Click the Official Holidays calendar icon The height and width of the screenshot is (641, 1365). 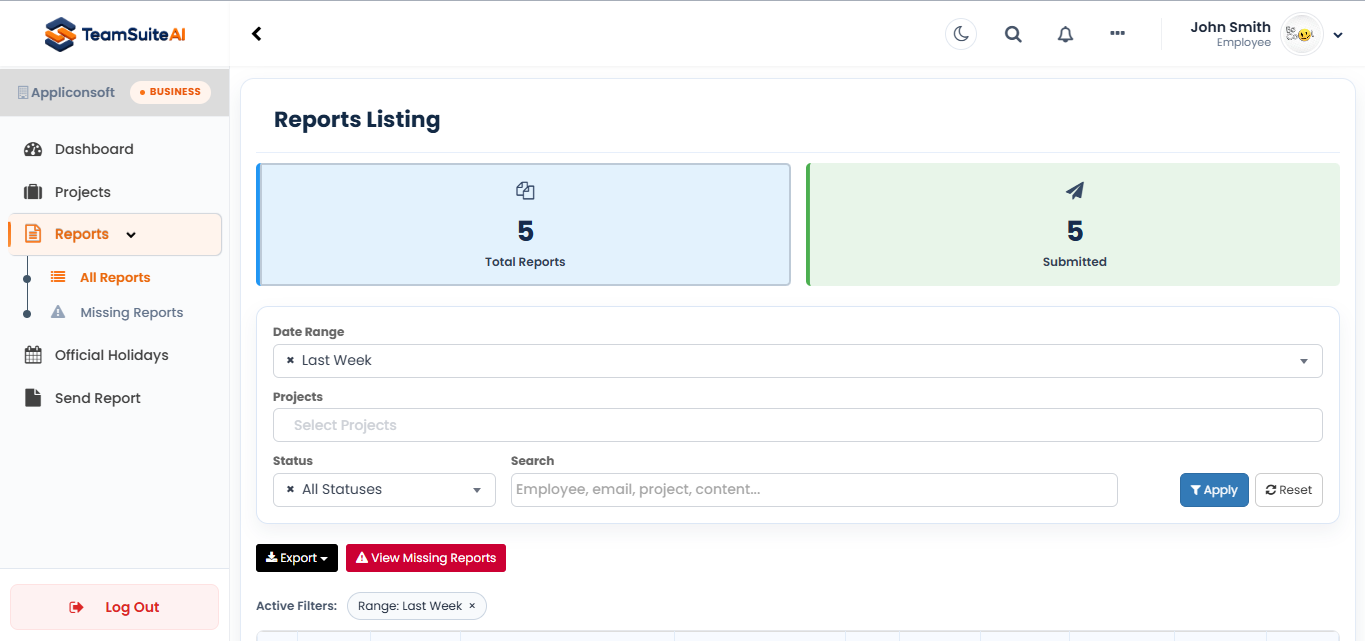pyautogui.click(x=33, y=355)
